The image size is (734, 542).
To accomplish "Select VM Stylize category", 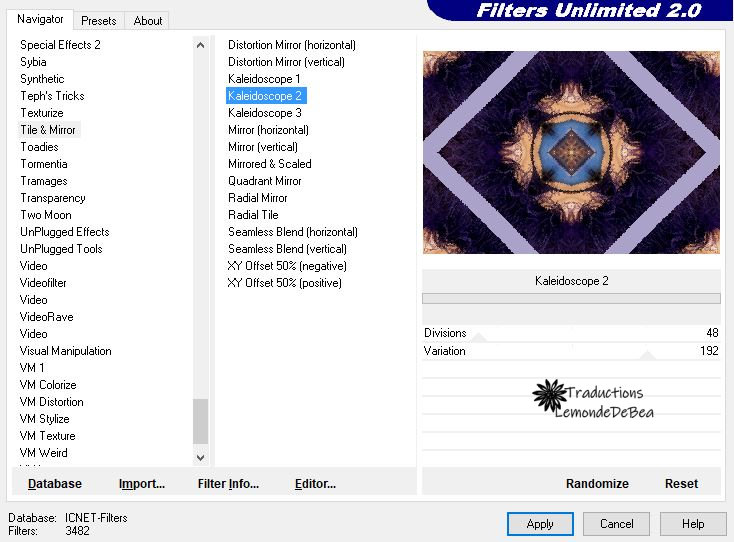I will [44, 419].
